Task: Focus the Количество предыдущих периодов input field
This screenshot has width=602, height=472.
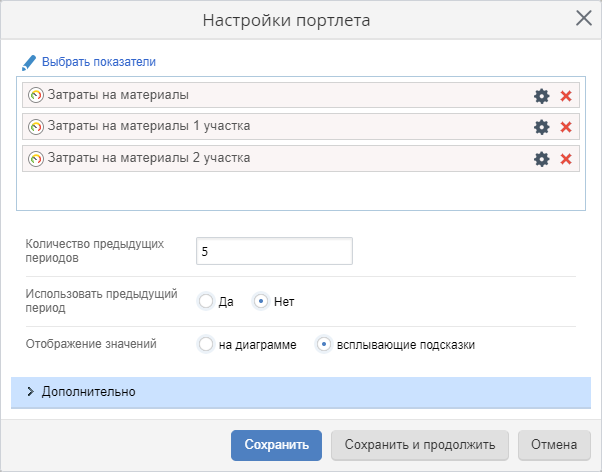Action: (x=274, y=252)
